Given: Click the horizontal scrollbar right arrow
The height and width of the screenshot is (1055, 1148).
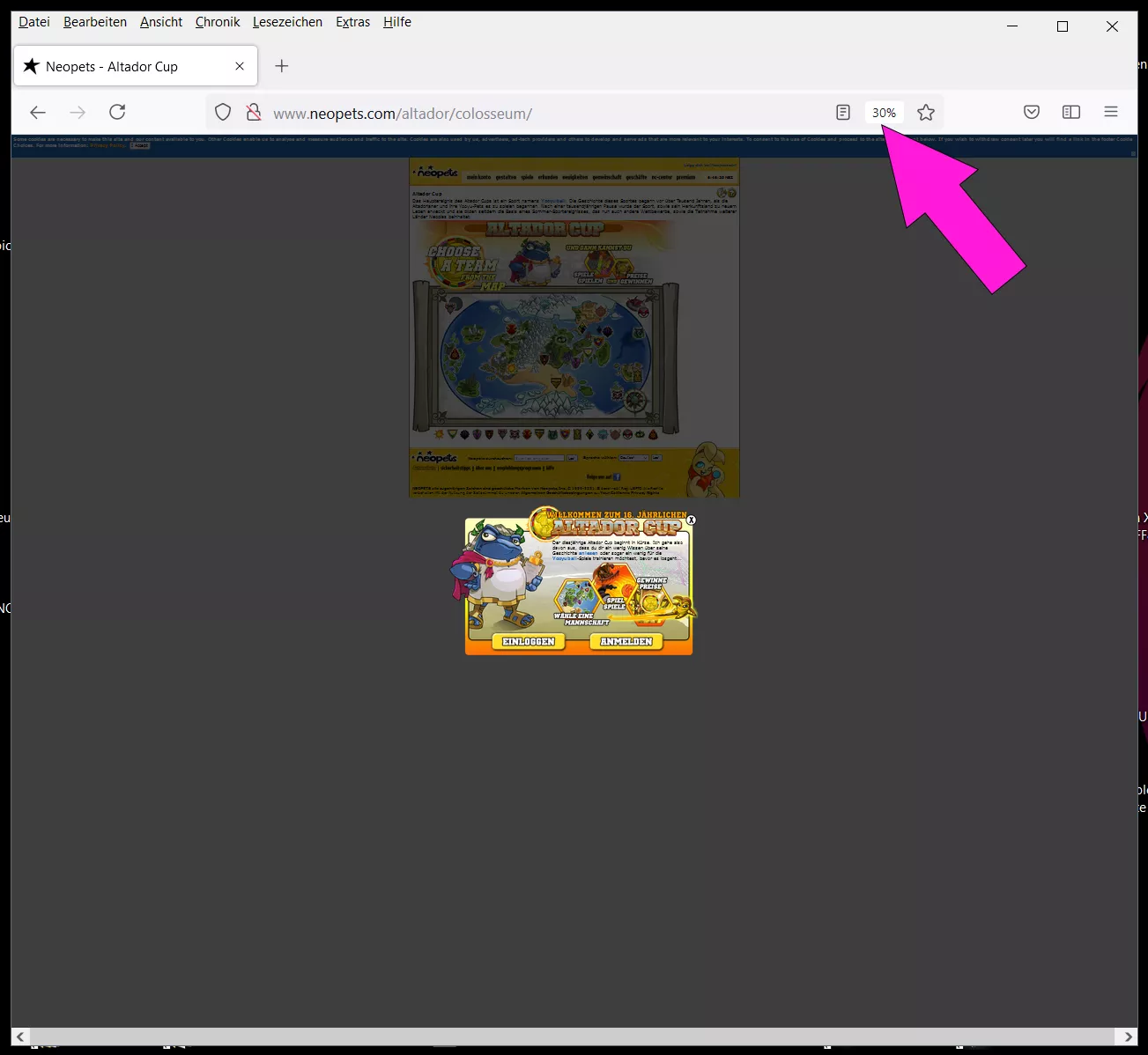Looking at the screenshot, I should [x=1128, y=1037].
